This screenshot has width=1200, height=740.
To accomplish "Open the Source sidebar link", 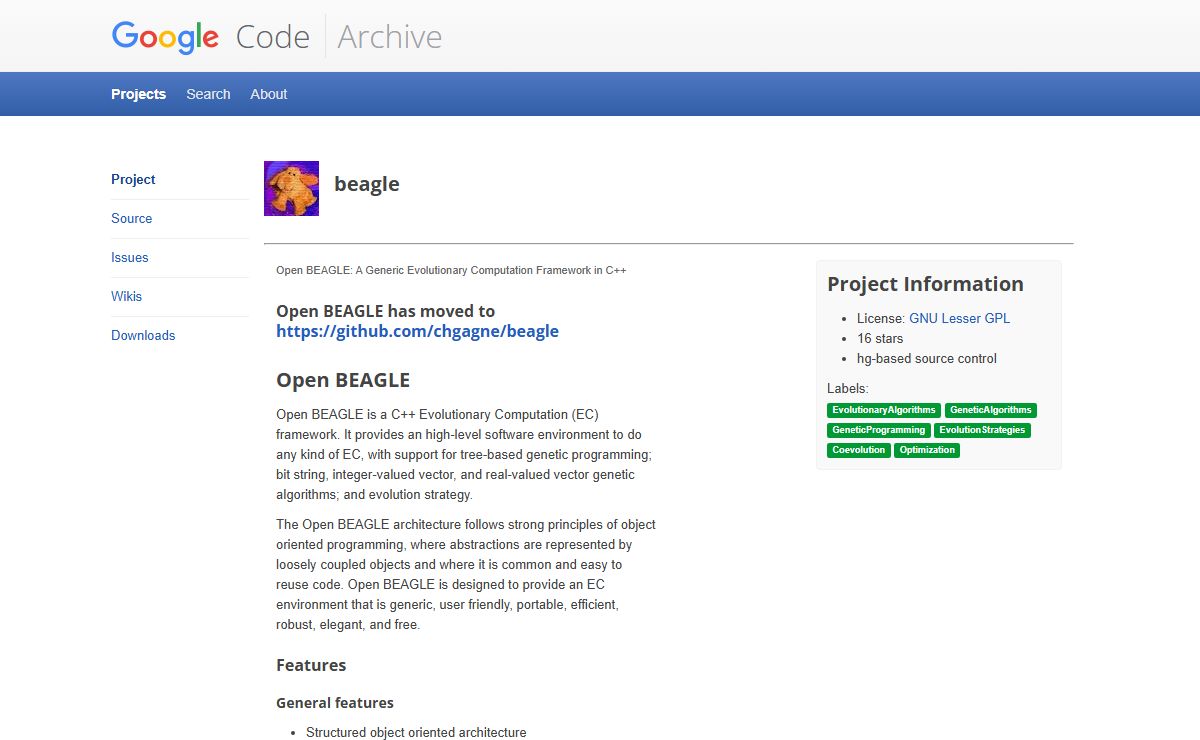I will tap(131, 218).
